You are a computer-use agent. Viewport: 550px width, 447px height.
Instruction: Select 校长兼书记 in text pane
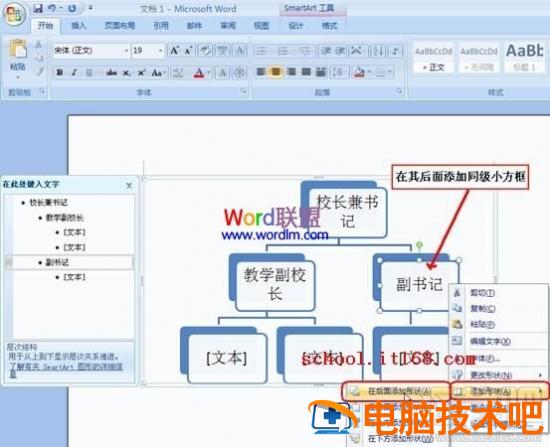48,202
